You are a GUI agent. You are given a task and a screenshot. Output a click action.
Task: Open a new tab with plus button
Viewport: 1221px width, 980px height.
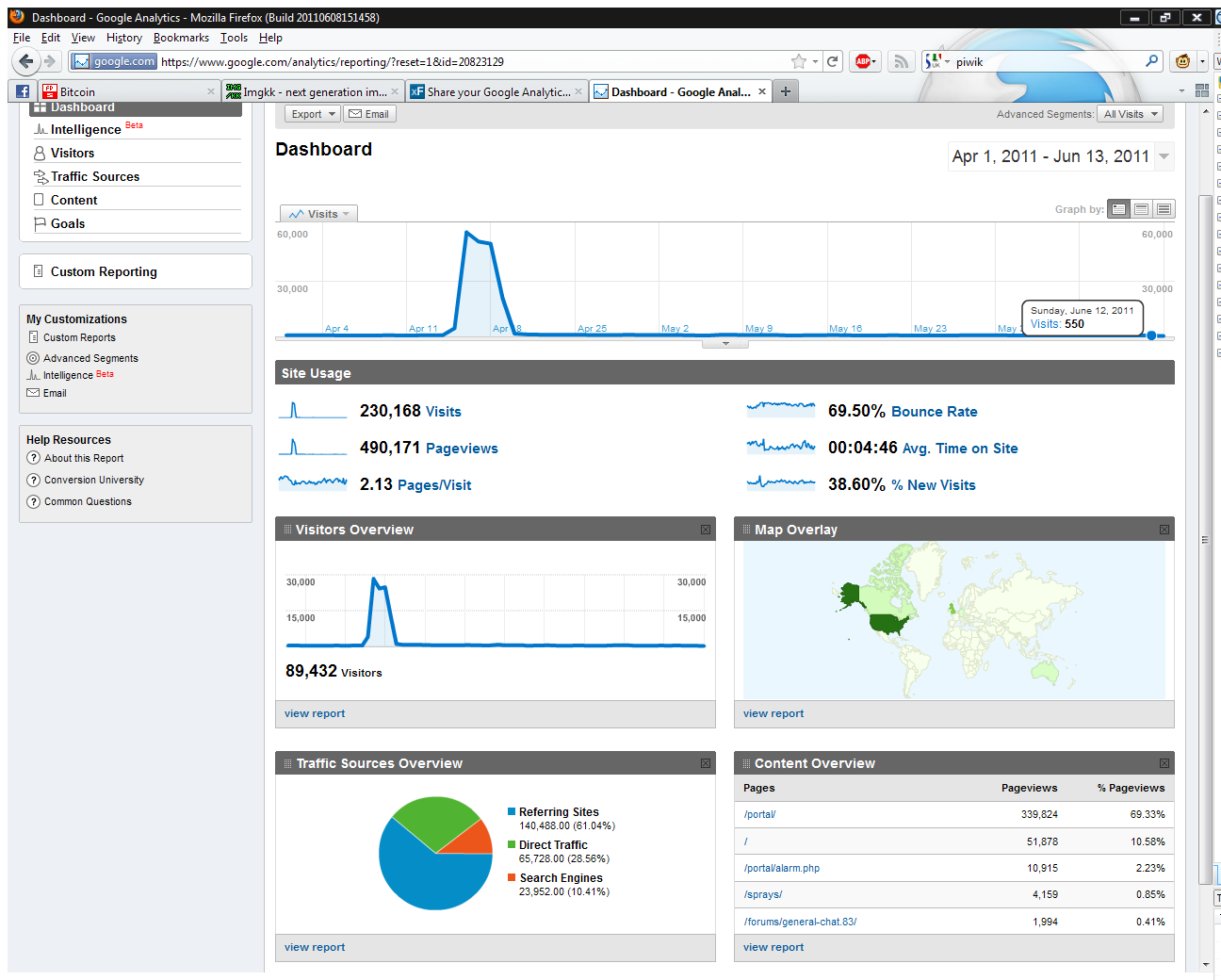pyautogui.click(x=786, y=91)
